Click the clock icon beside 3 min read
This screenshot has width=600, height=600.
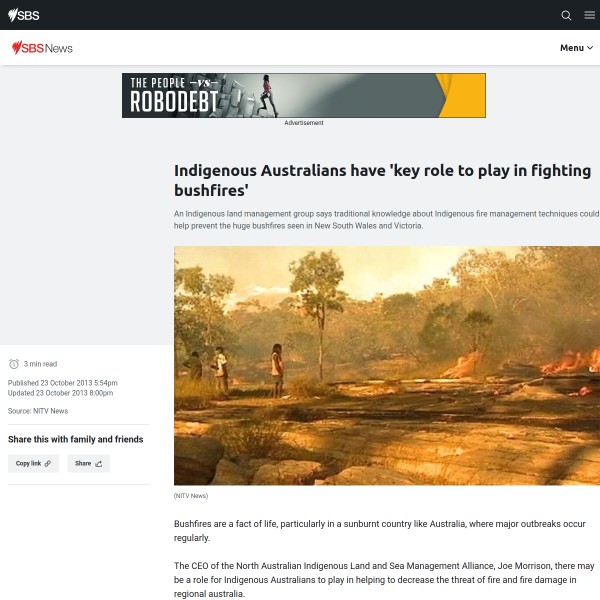tap(14, 364)
